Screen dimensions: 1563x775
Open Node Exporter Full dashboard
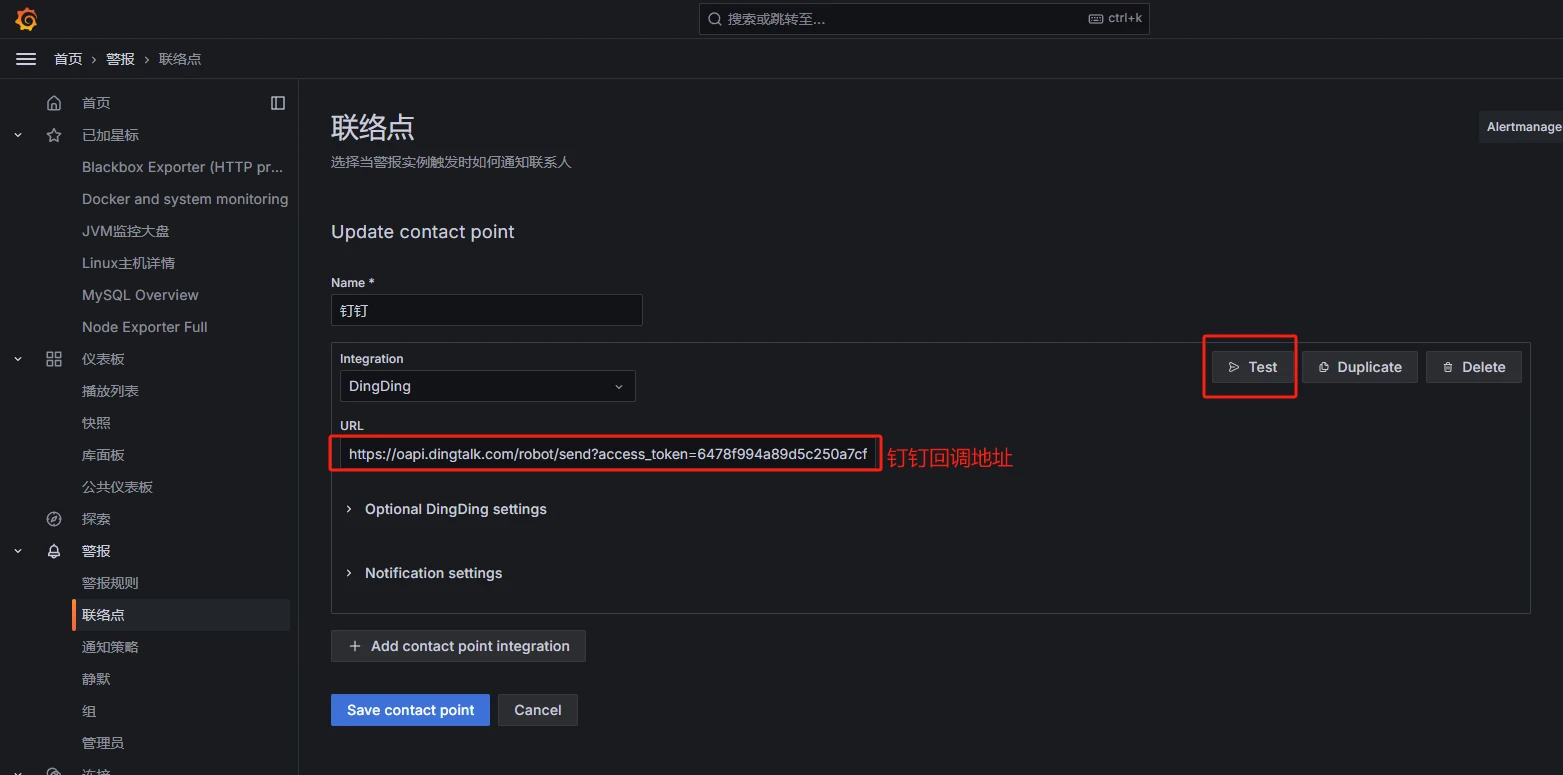click(x=145, y=327)
